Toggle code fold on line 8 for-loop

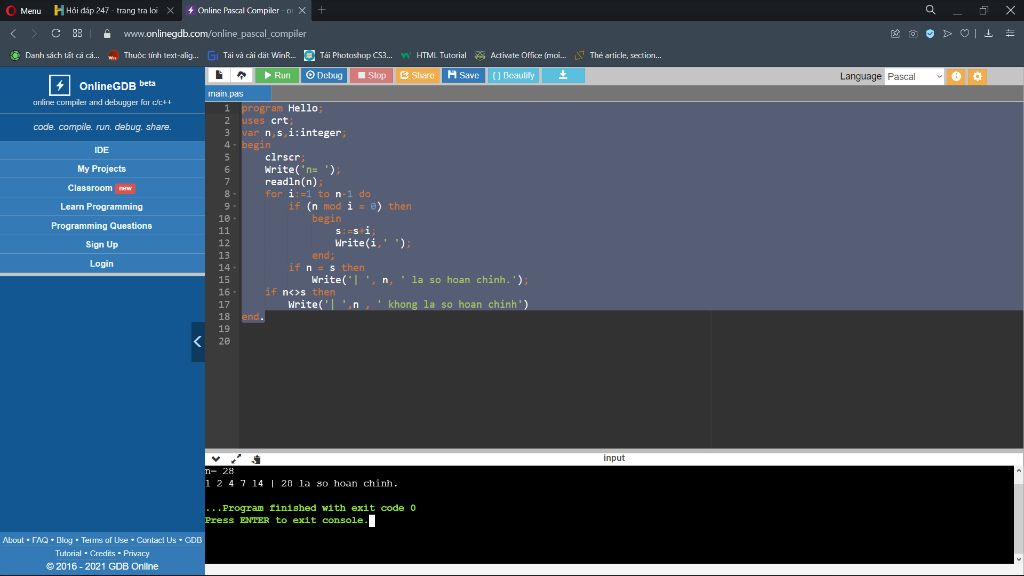click(234, 194)
